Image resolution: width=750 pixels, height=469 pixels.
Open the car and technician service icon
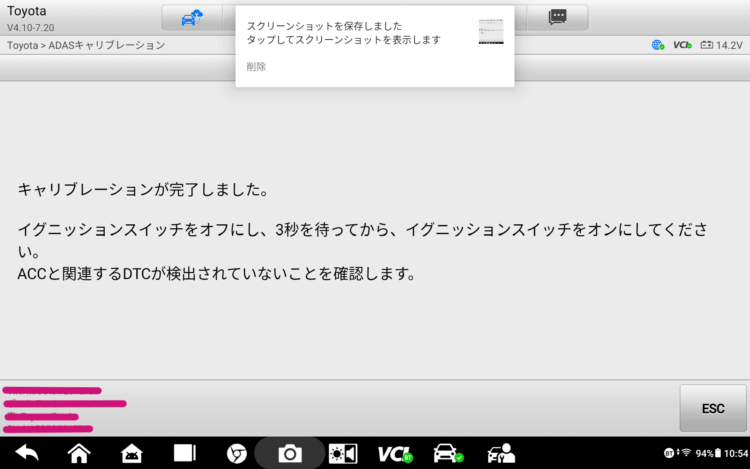click(500, 453)
